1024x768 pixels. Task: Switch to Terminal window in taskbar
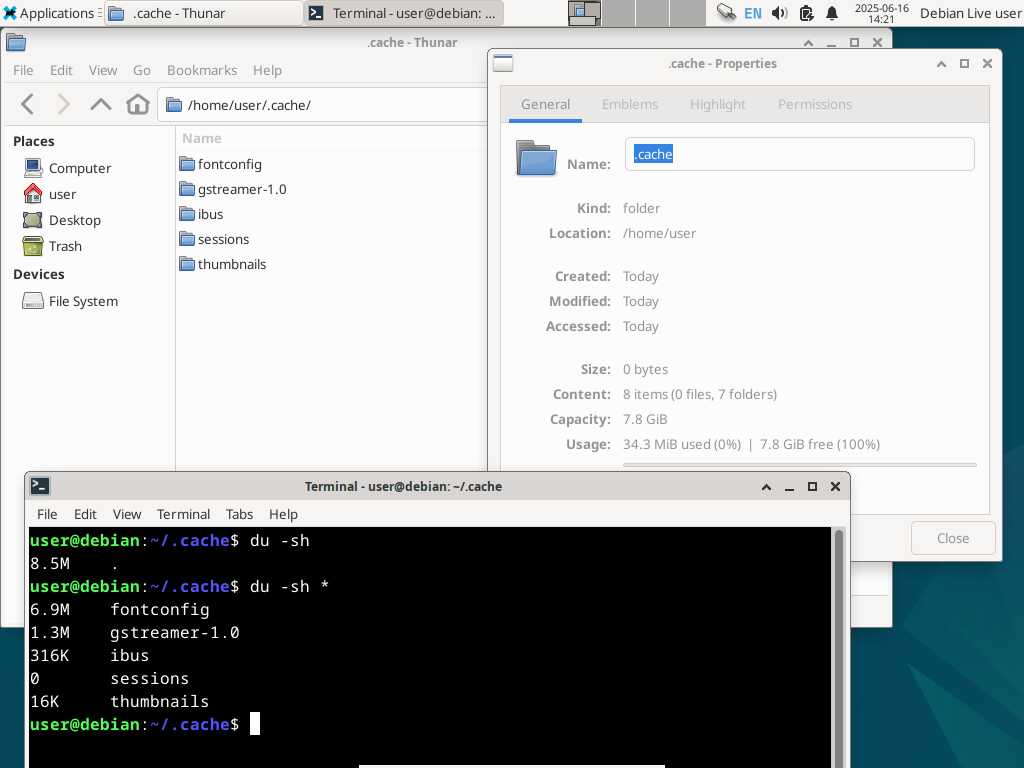point(404,13)
